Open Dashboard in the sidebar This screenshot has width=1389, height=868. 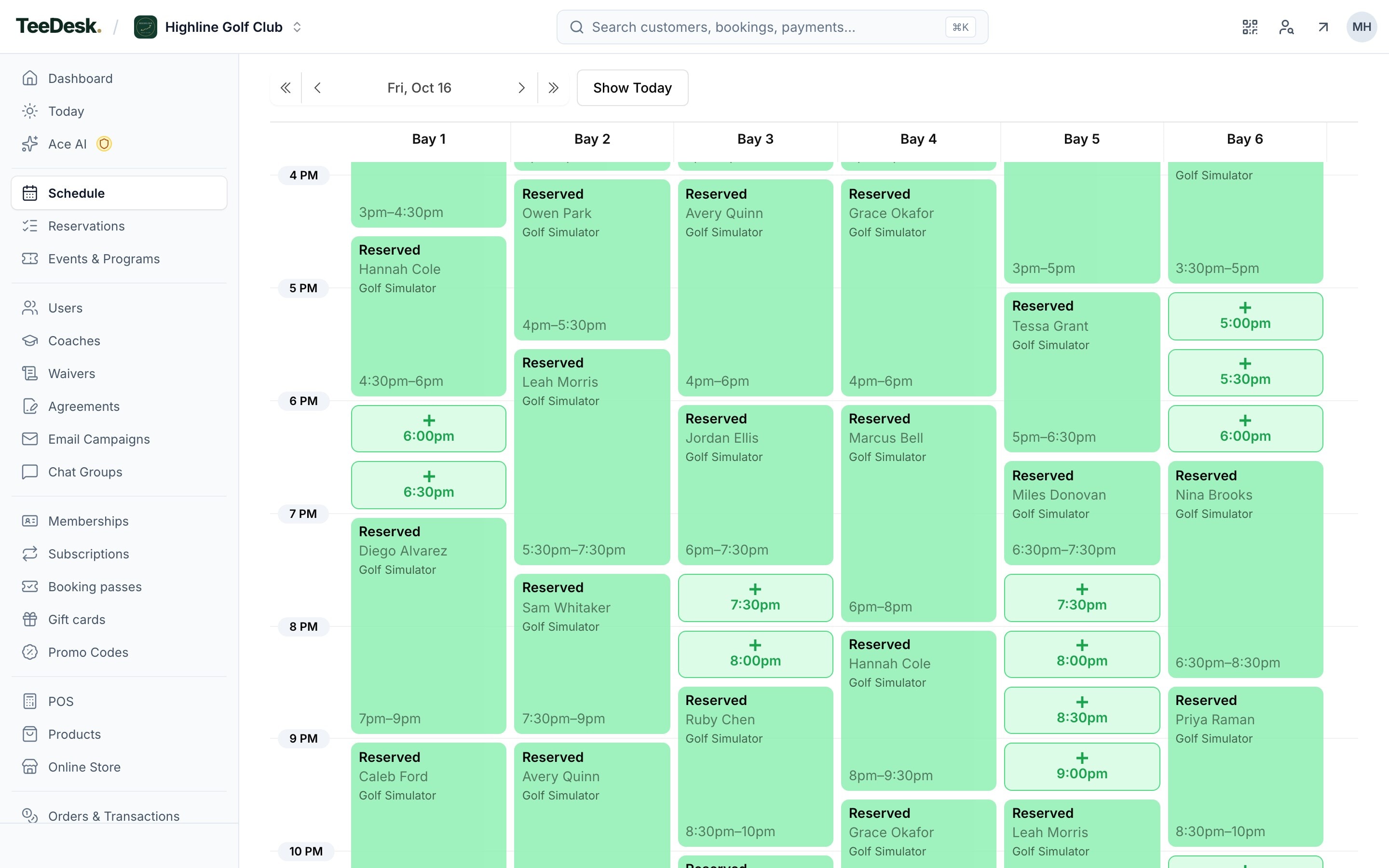[x=119, y=79]
